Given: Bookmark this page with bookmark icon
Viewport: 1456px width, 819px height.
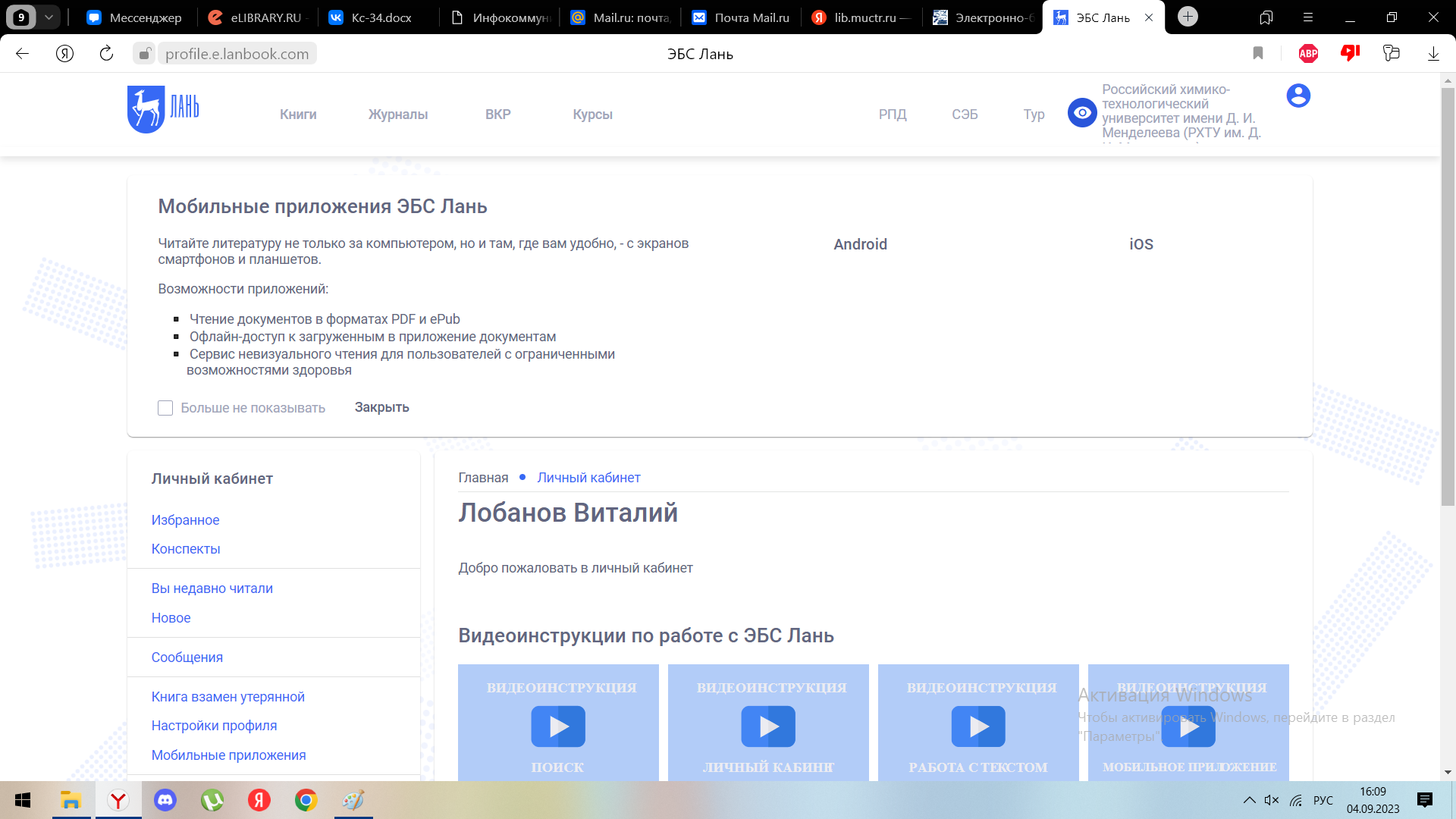Looking at the screenshot, I should coord(1258,53).
